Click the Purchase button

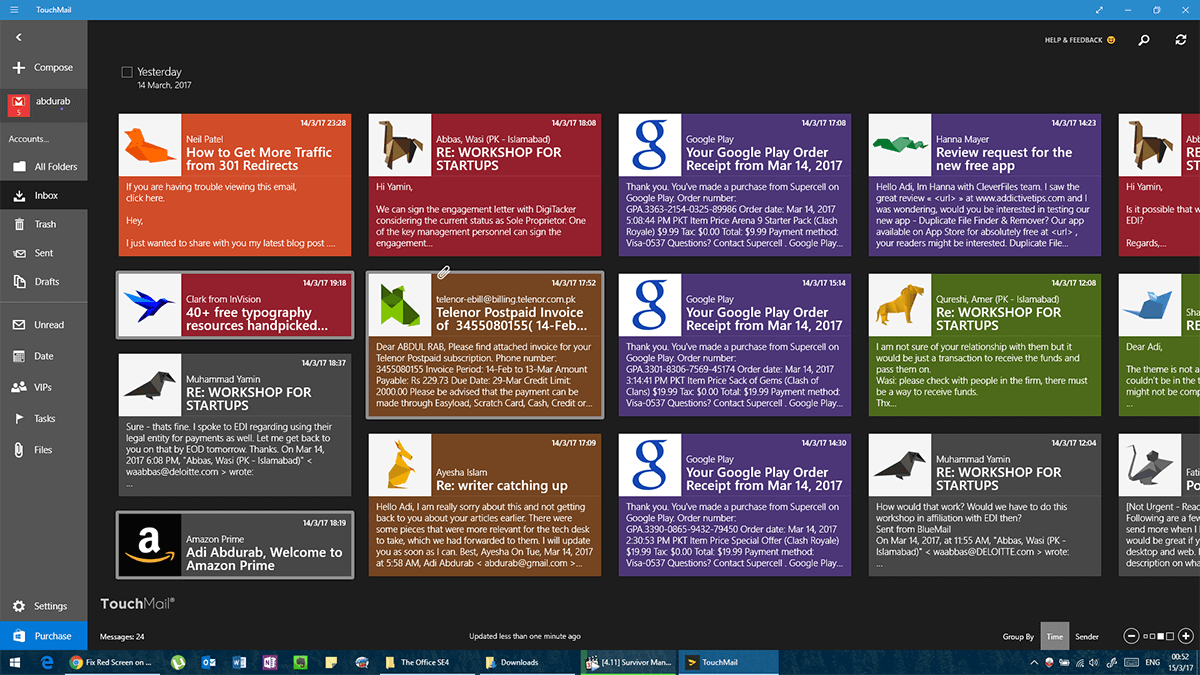tap(43, 635)
